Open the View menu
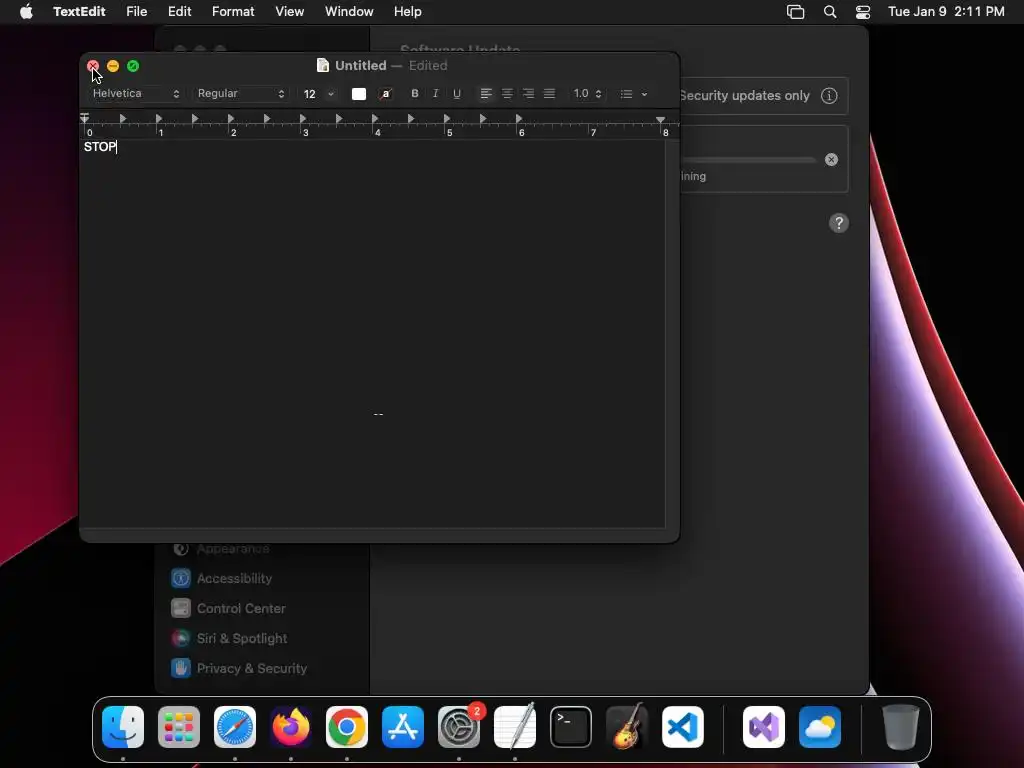 pos(289,12)
